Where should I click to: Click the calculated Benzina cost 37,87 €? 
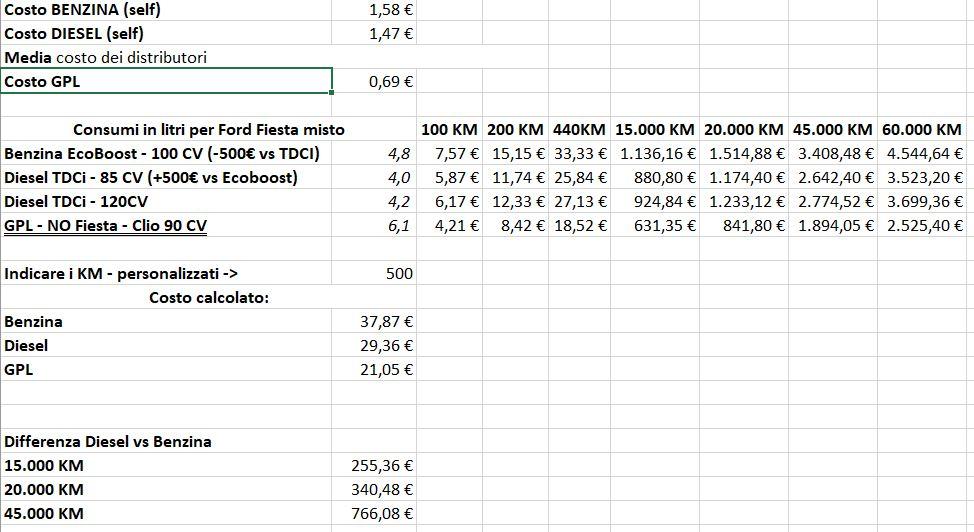coord(374,322)
